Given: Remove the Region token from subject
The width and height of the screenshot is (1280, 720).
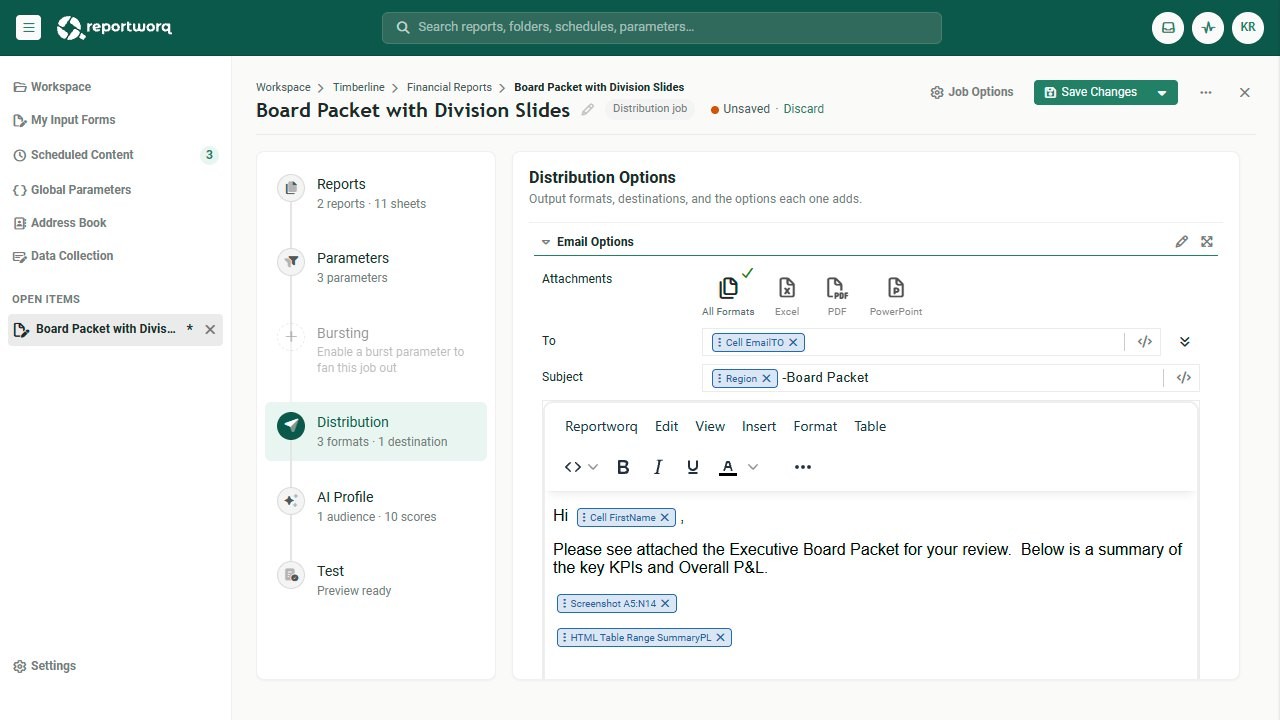Looking at the screenshot, I should point(766,378).
